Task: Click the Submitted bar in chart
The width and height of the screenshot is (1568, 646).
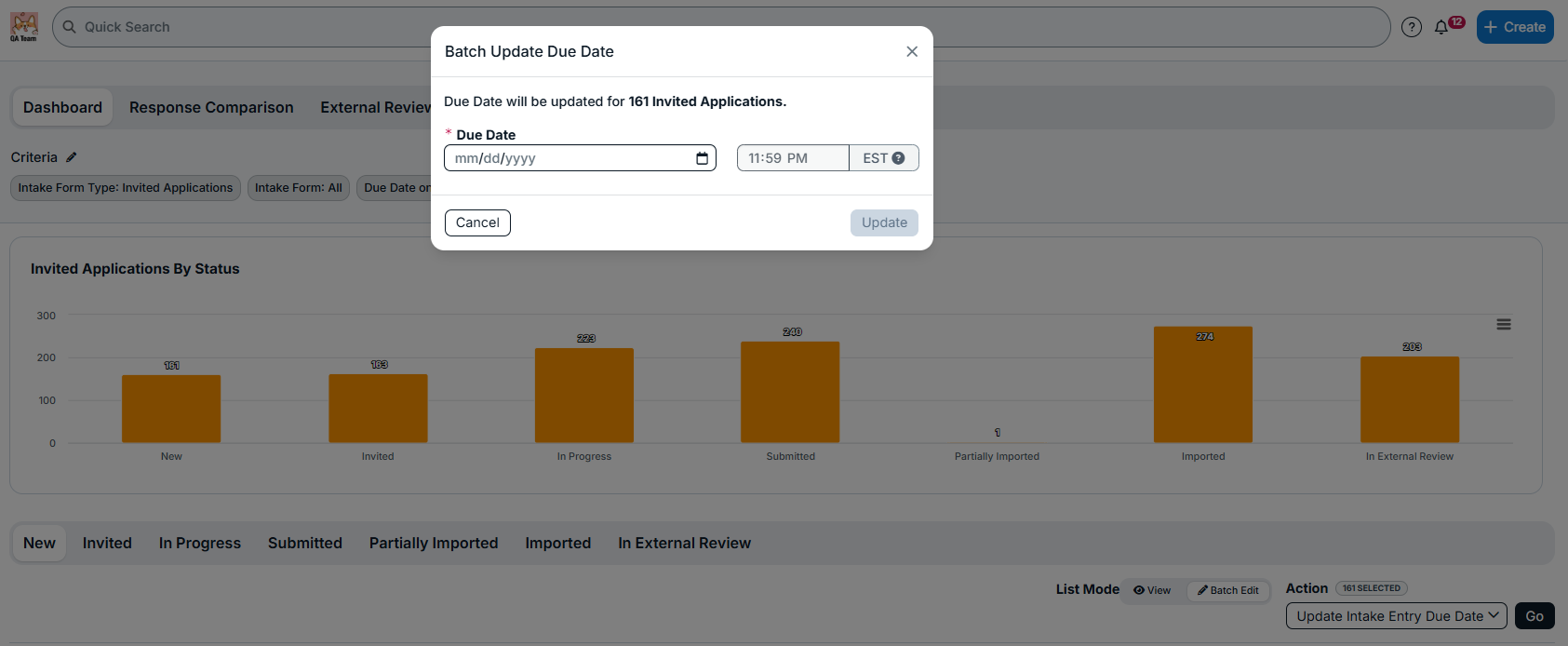Action: (790, 392)
